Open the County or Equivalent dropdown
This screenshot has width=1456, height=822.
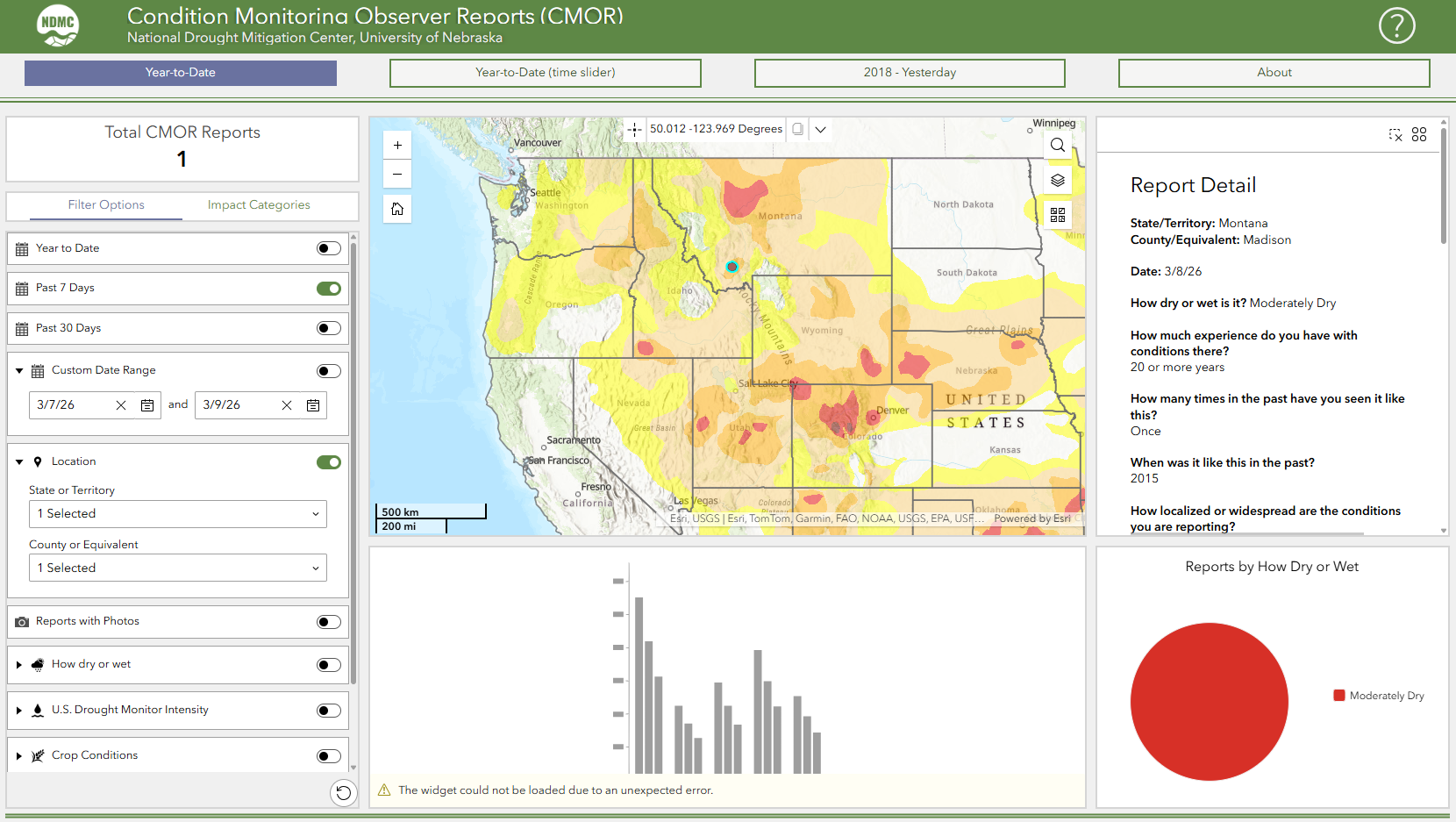(178, 568)
